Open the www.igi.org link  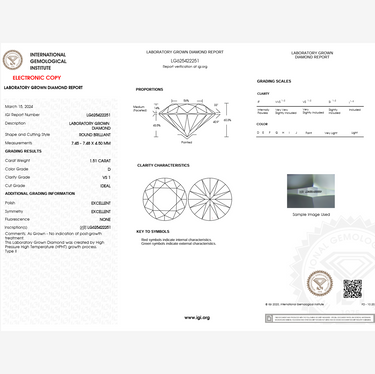coord(197,318)
